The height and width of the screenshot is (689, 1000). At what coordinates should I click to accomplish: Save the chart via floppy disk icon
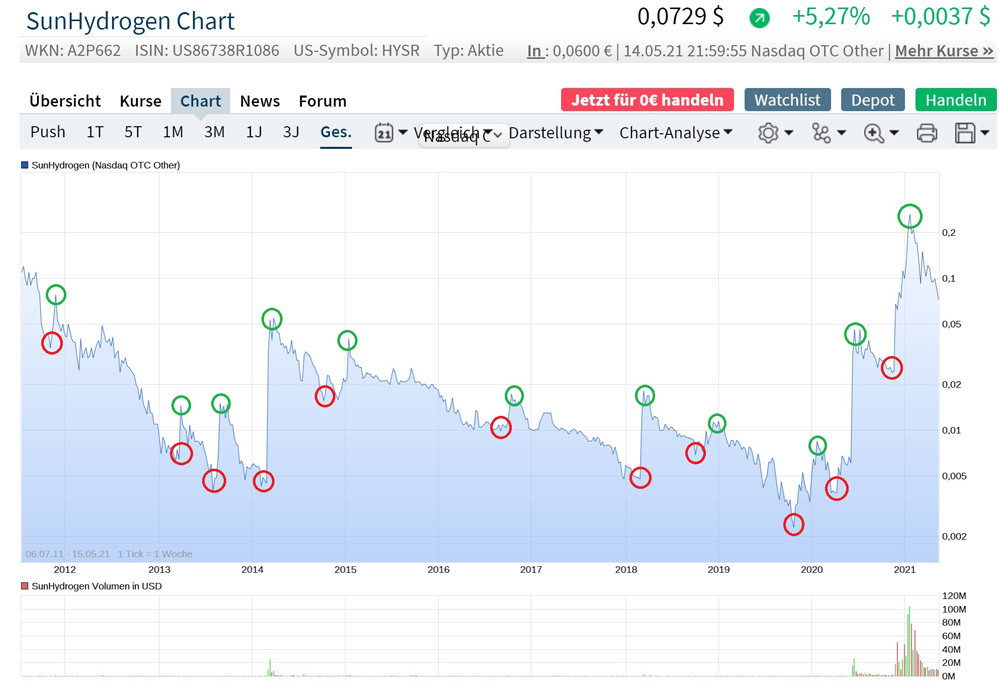(x=965, y=133)
